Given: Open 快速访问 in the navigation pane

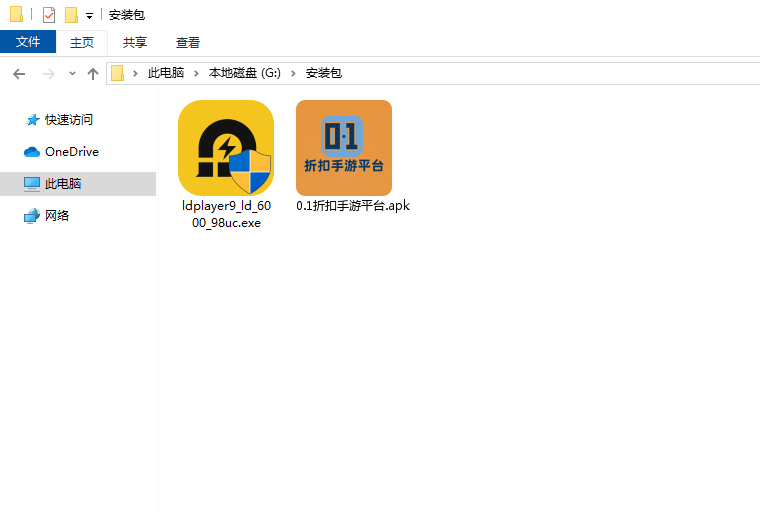Looking at the screenshot, I should 69,119.
